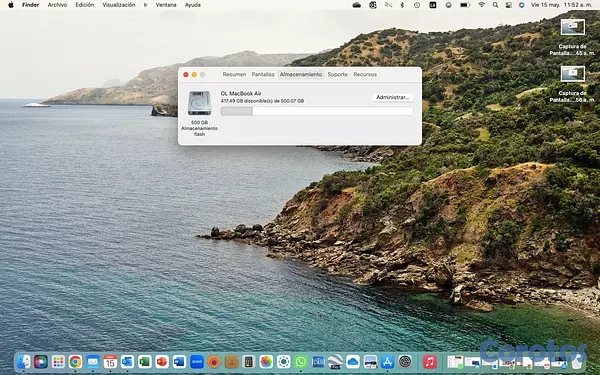Viewport: 600px width, 375px height.
Task: Open OneDrive cloud icon in the Dock
Action: (x=352, y=361)
